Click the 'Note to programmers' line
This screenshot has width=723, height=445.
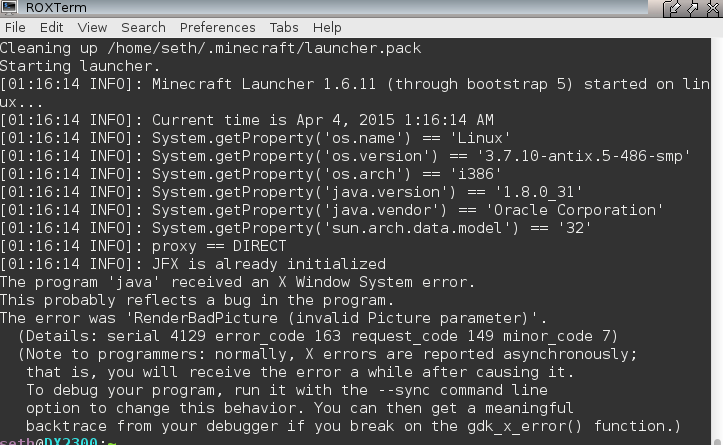(327, 354)
